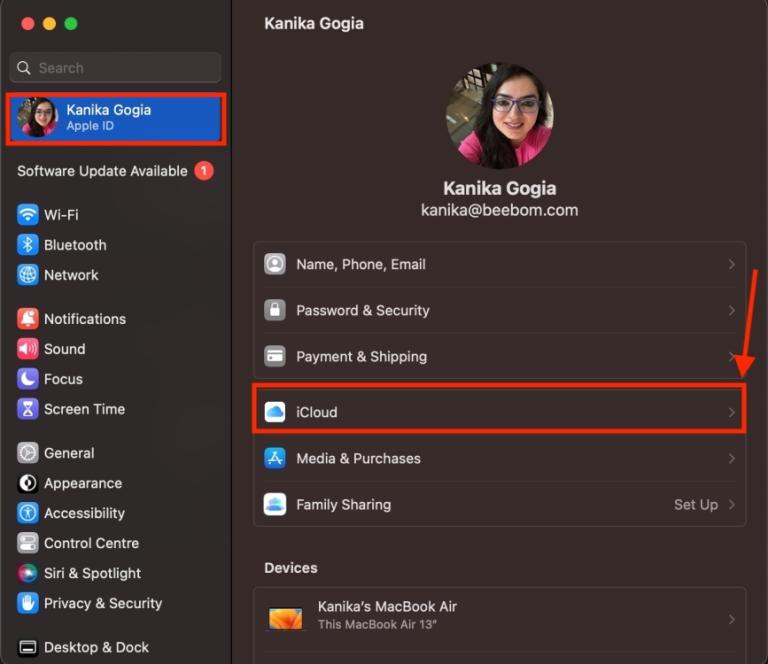Expand Password & Security chevron
The width and height of the screenshot is (768, 664).
732,310
